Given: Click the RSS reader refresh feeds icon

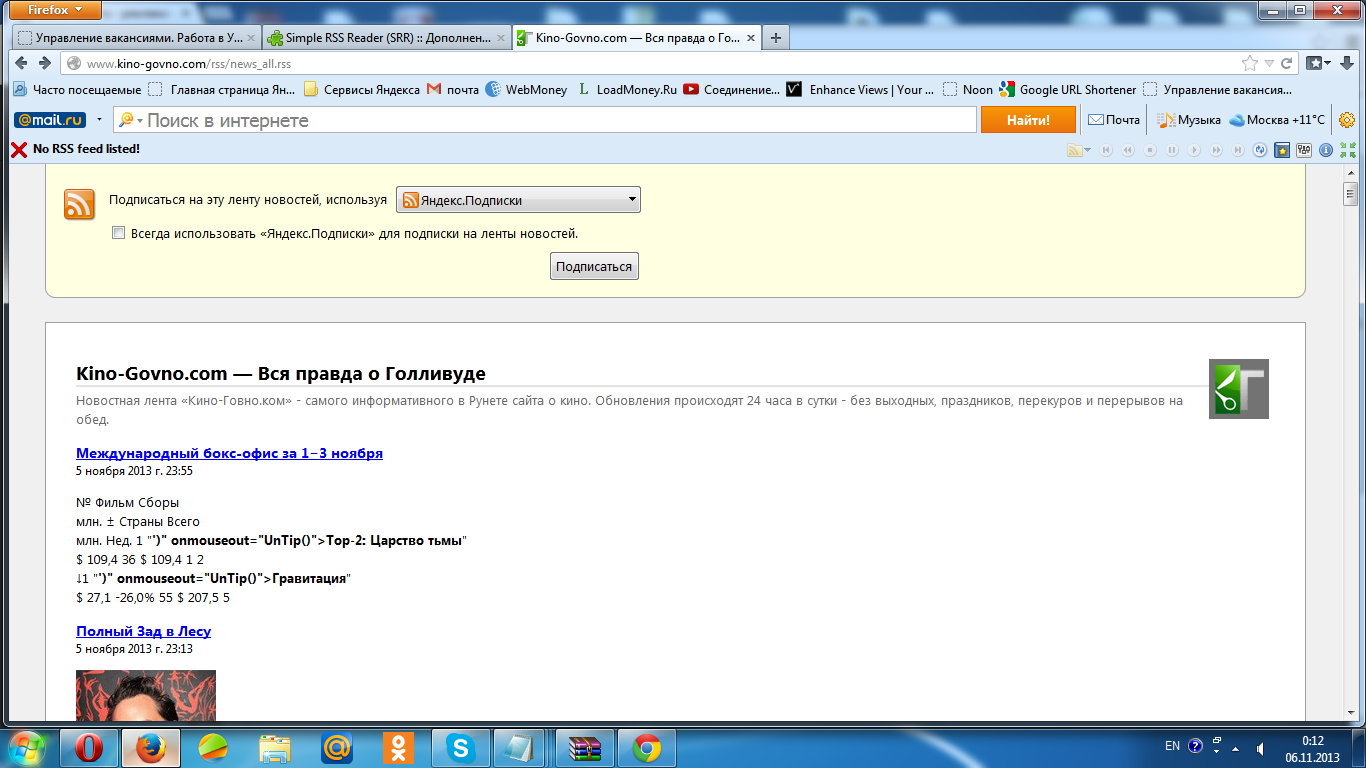Looking at the screenshot, I should click(1260, 150).
